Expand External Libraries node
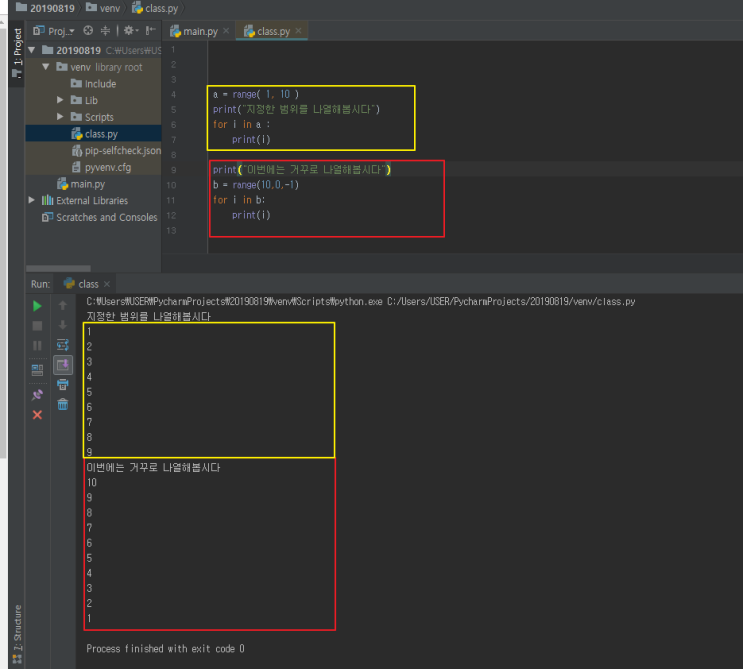This screenshot has width=743, height=669. [x=31, y=200]
